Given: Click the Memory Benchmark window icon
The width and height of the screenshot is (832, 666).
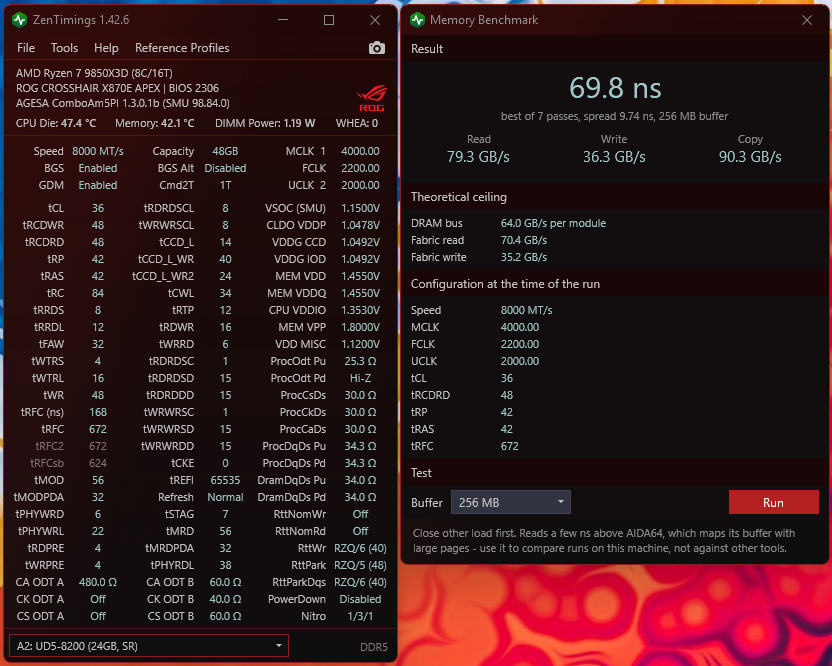Looking at the screenshot, I should (x=418, y=20).
